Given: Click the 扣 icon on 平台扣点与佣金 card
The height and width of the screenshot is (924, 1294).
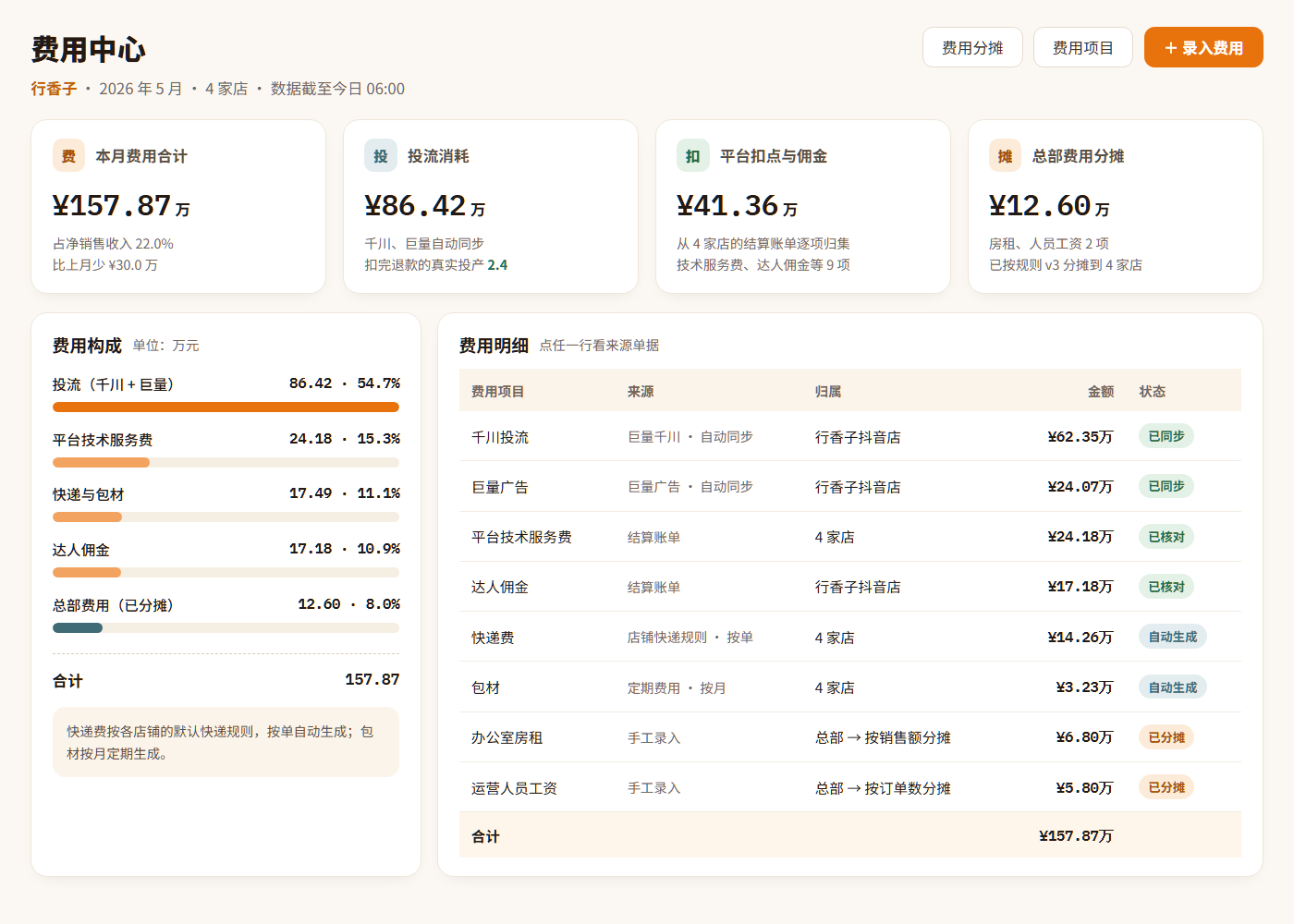Looking at the screenshot, I should (693, 155).
